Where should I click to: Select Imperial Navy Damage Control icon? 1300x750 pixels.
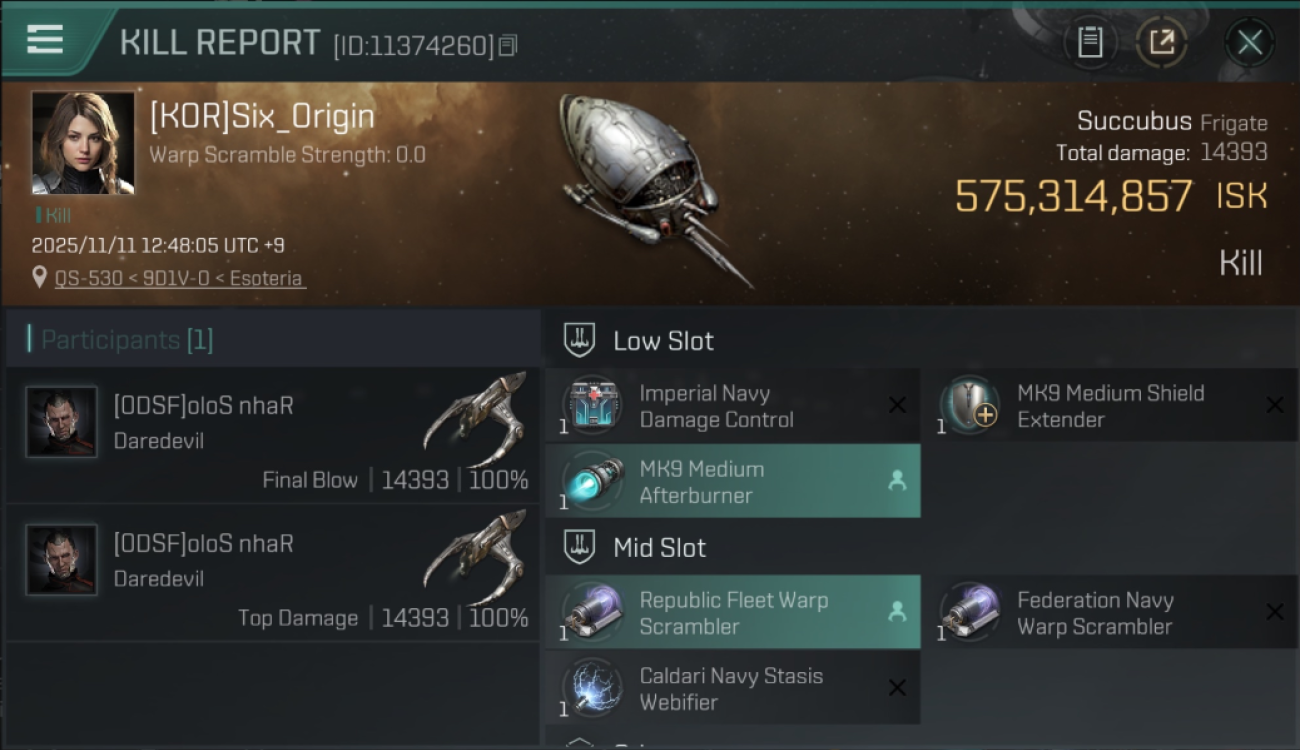(x=592, y=405)
